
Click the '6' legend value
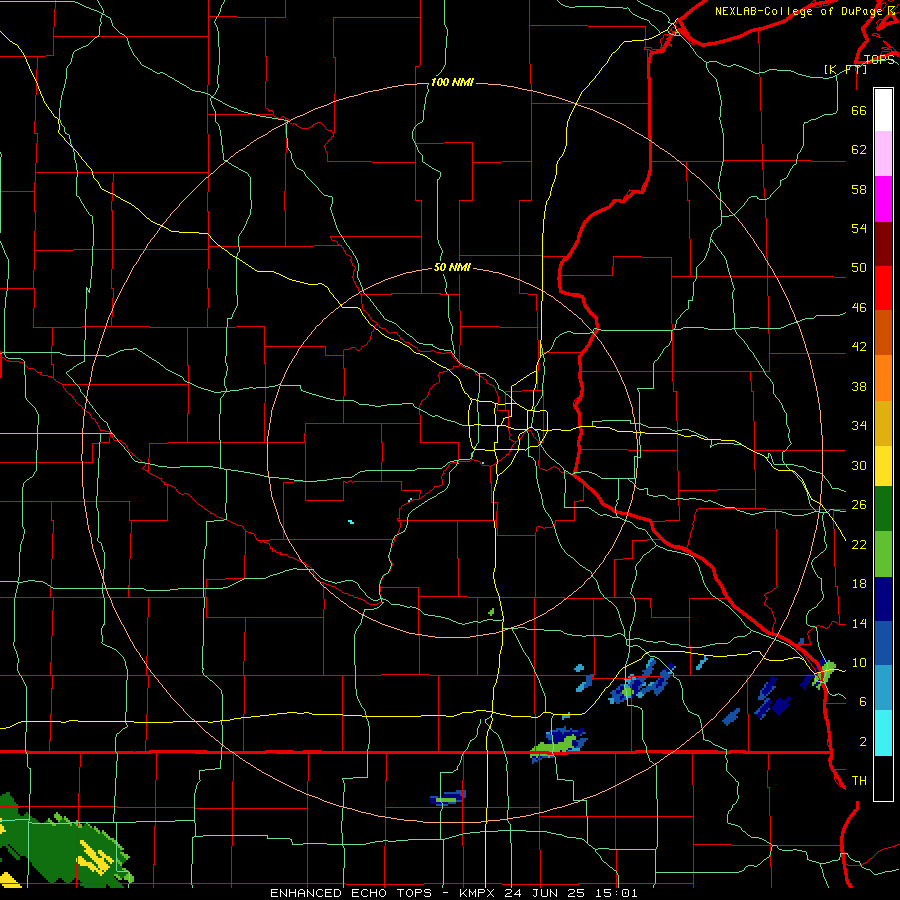pyautogui.click(x=863, y=702)
